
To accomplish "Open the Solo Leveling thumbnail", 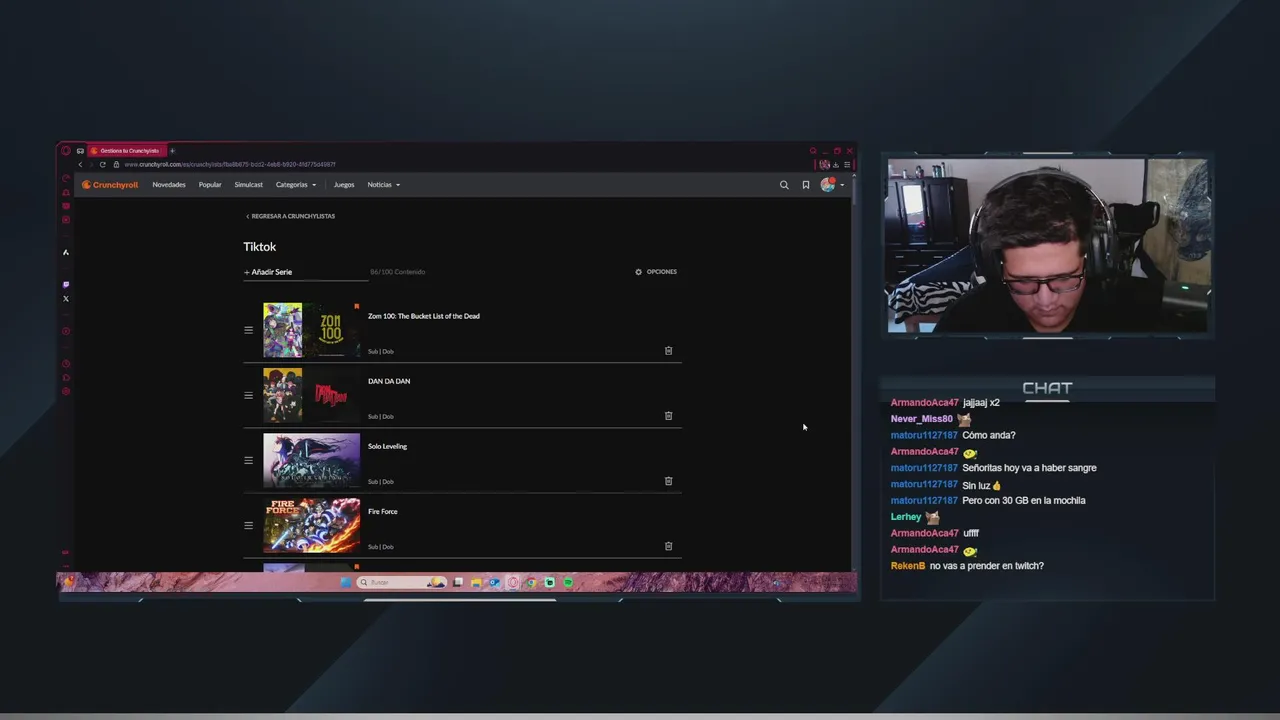I will pos(311,460).
